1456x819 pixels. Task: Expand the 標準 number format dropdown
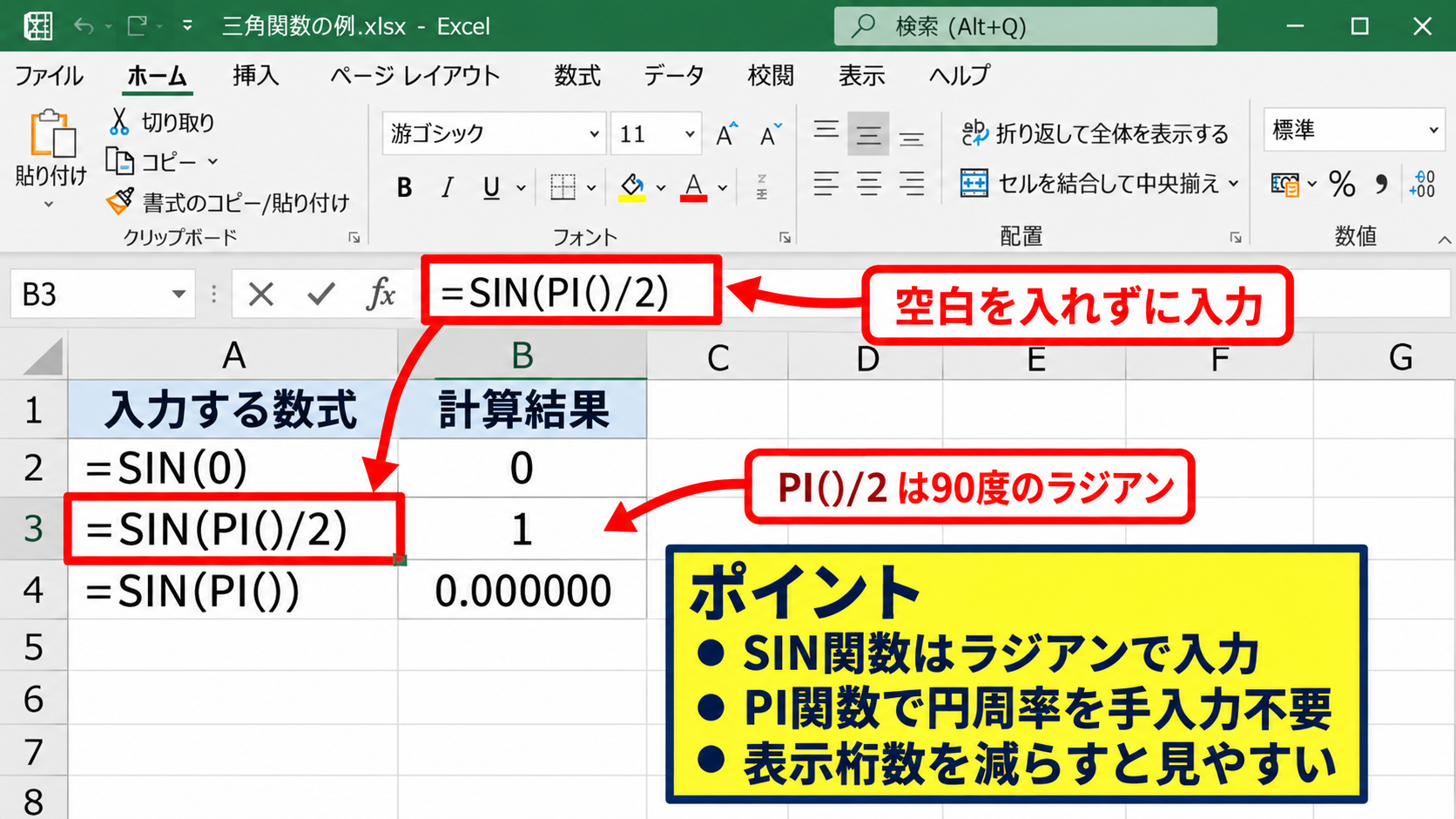coord(1433,131)
